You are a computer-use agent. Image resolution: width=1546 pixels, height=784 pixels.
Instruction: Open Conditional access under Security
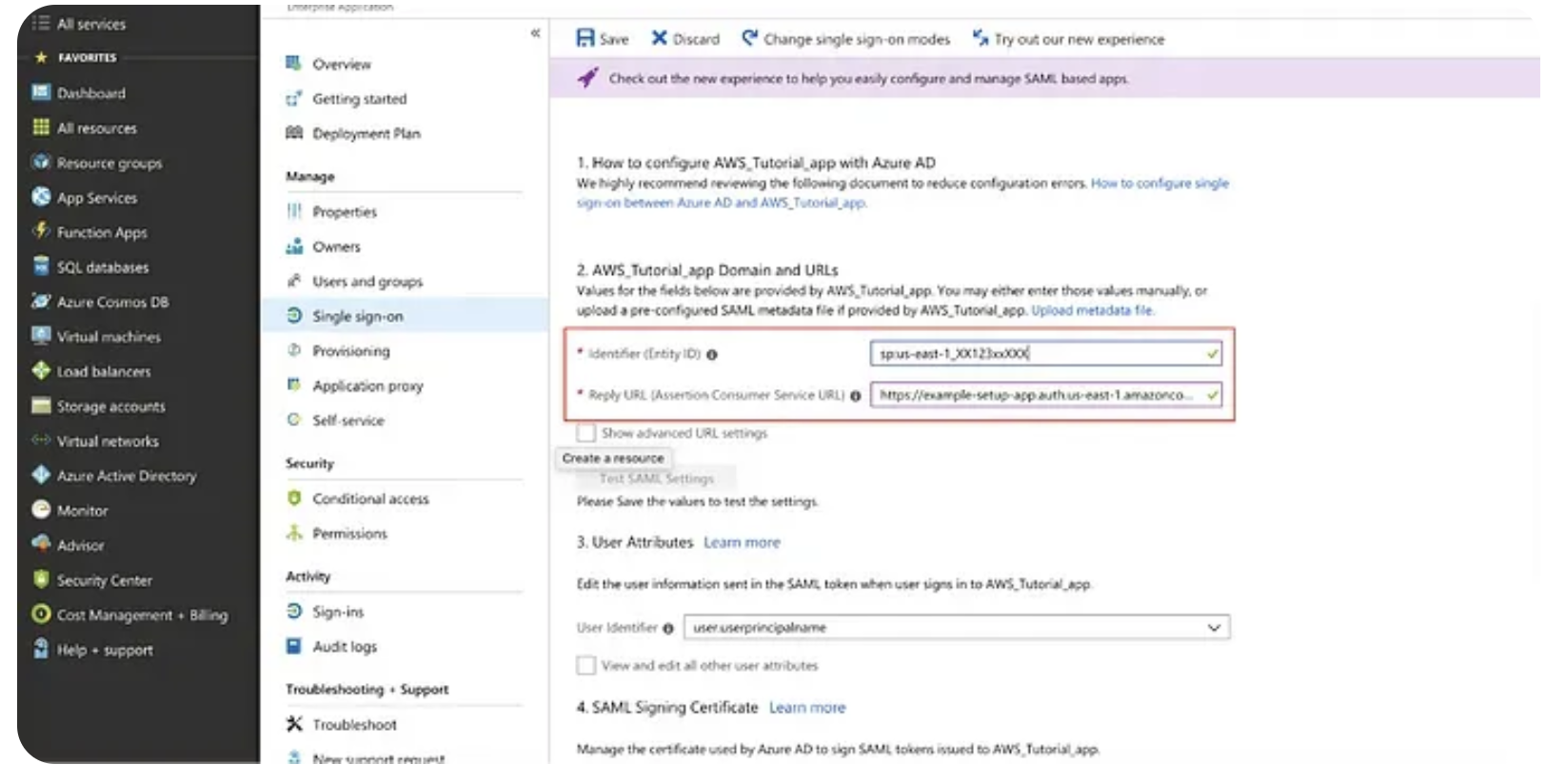[x=370, y=499]
